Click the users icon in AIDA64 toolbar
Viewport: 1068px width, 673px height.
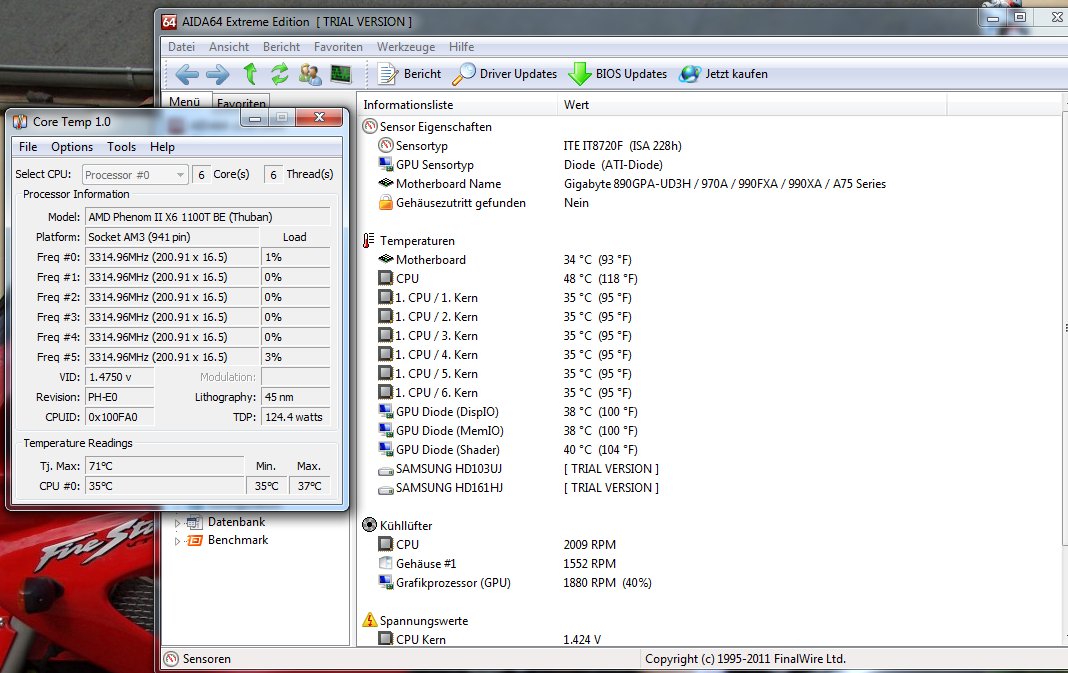coord(310,74)
